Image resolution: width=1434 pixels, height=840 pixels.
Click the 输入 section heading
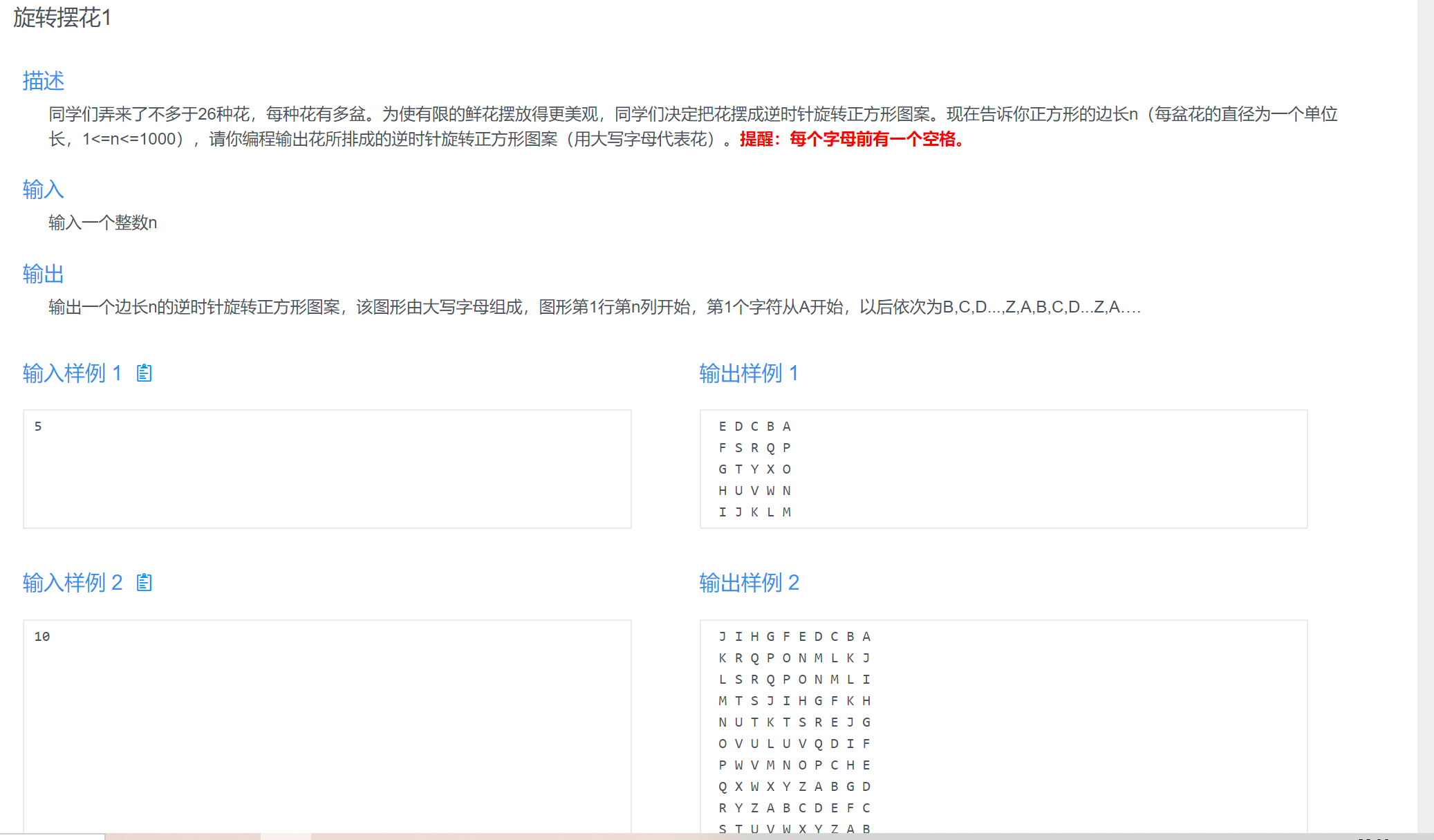click(43, 189)
